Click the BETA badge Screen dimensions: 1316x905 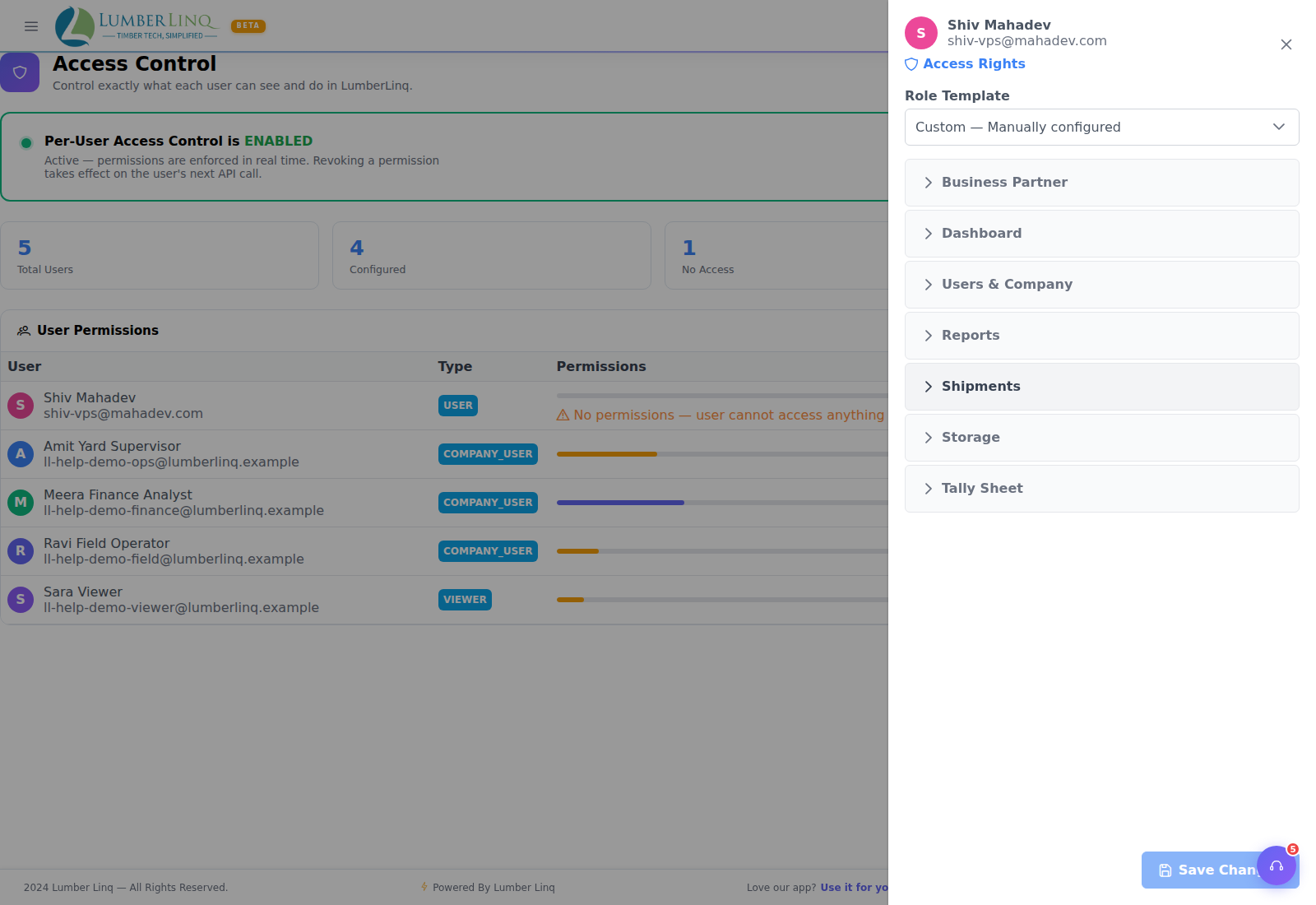pos(248,26)
